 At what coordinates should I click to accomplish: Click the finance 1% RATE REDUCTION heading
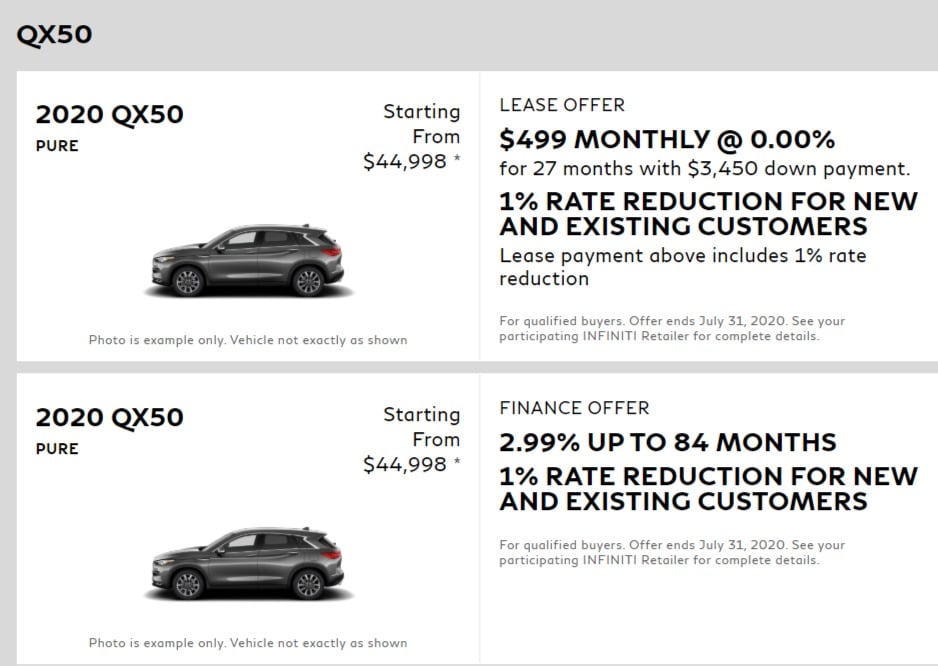[708, 489]
